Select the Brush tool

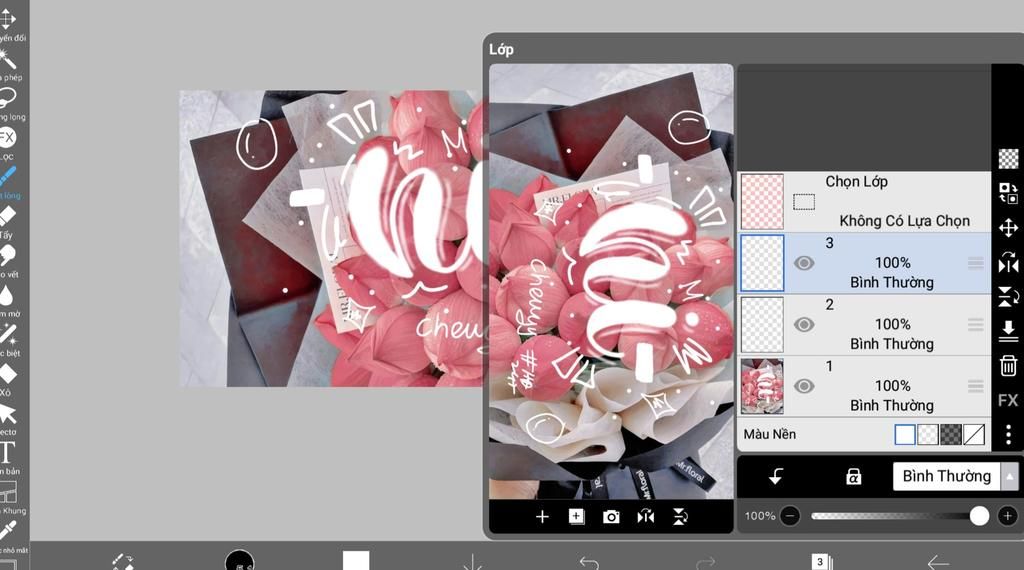click(x=7, y=177)
